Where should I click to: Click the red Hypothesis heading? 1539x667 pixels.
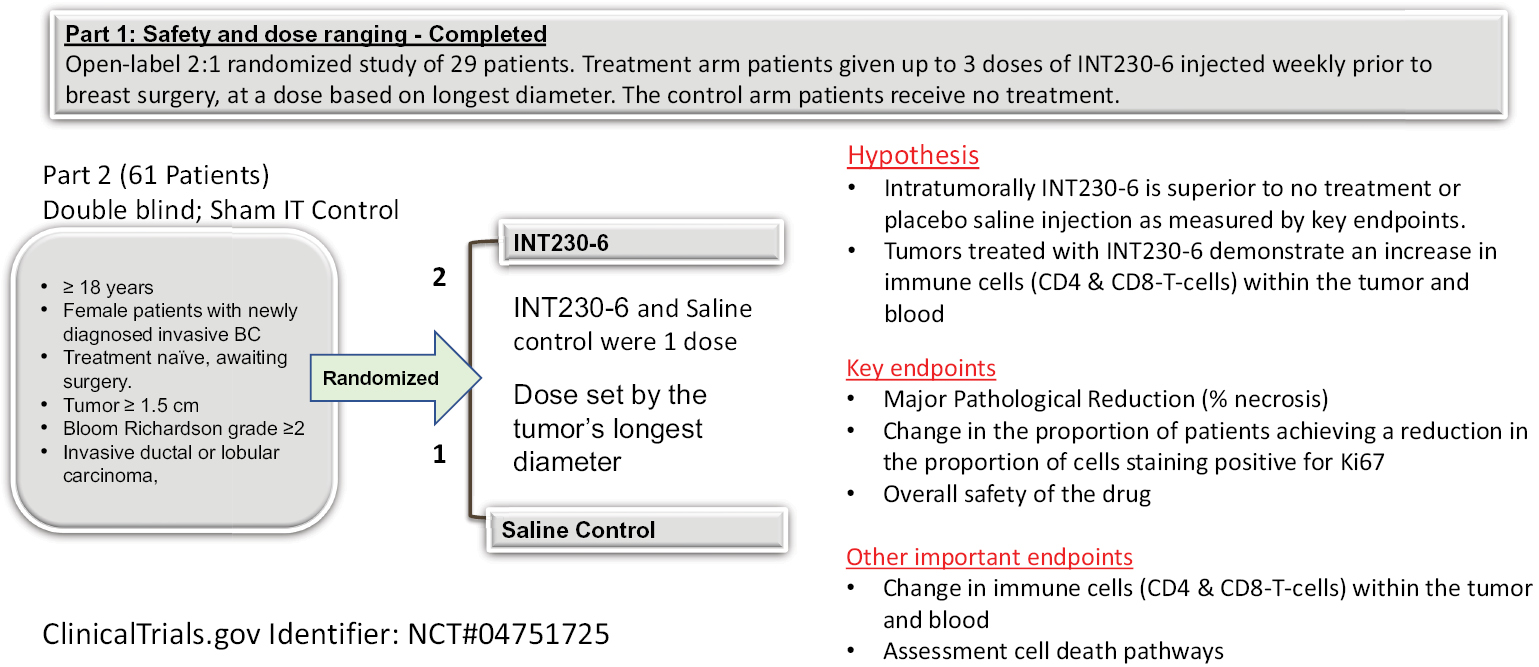913,156
